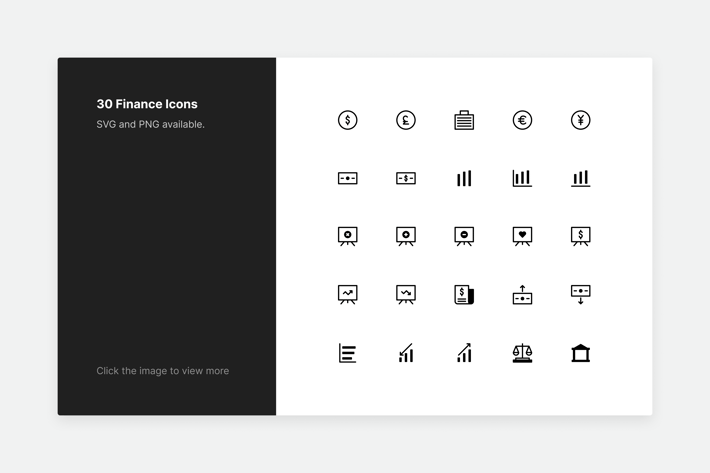Select the balance scales icon
The image size is (710, 473).
click(522, 353)
